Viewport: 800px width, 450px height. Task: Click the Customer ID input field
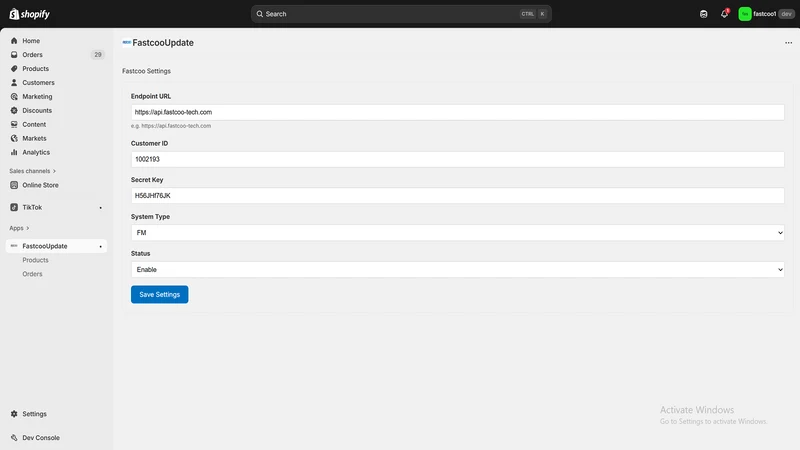pyautogui.click(x=458, y=159)
